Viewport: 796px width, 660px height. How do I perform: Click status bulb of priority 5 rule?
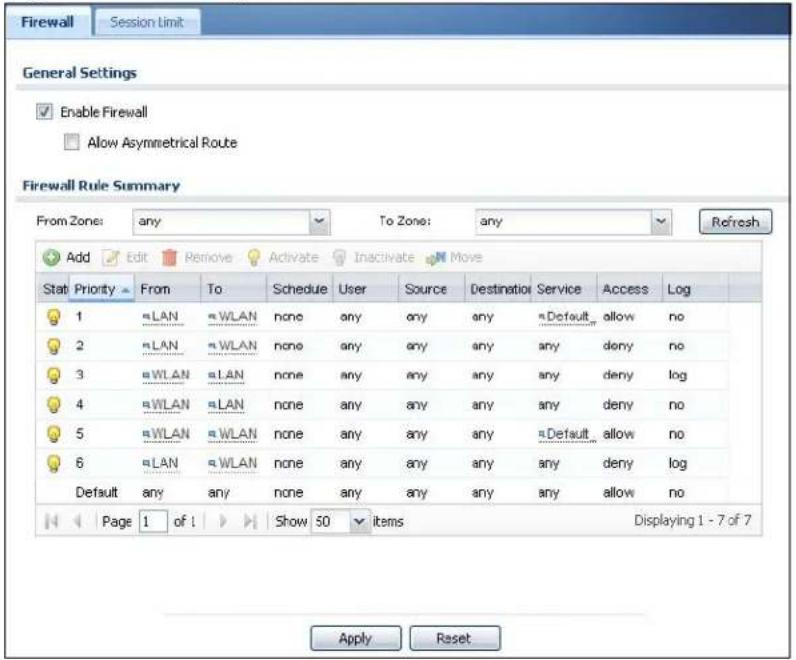pos(54,434)
